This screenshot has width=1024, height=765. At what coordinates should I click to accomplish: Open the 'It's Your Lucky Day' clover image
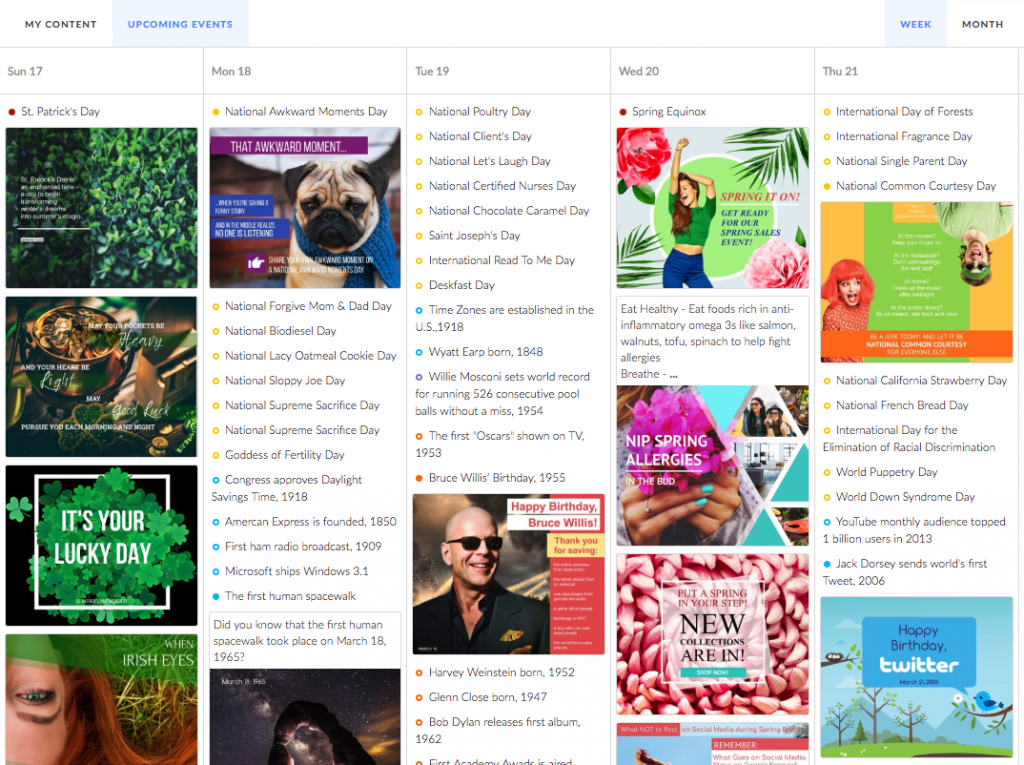click(101, 545)
